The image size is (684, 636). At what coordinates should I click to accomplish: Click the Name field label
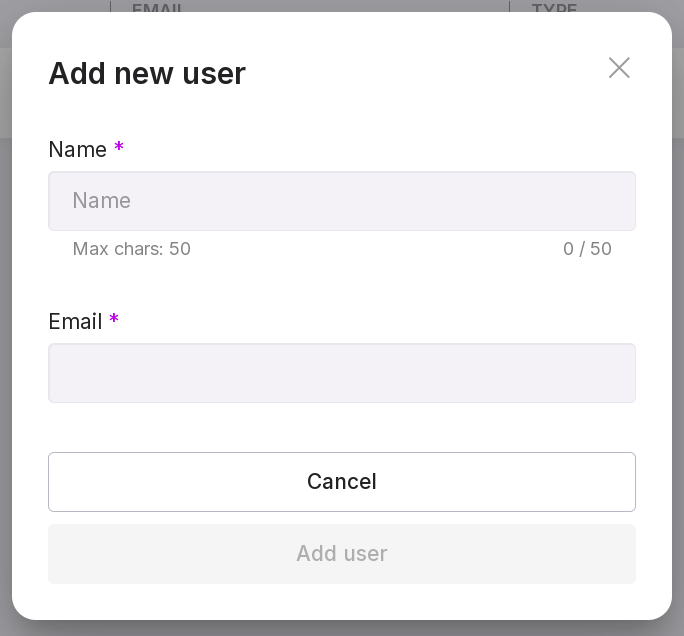tap(77, 150)
